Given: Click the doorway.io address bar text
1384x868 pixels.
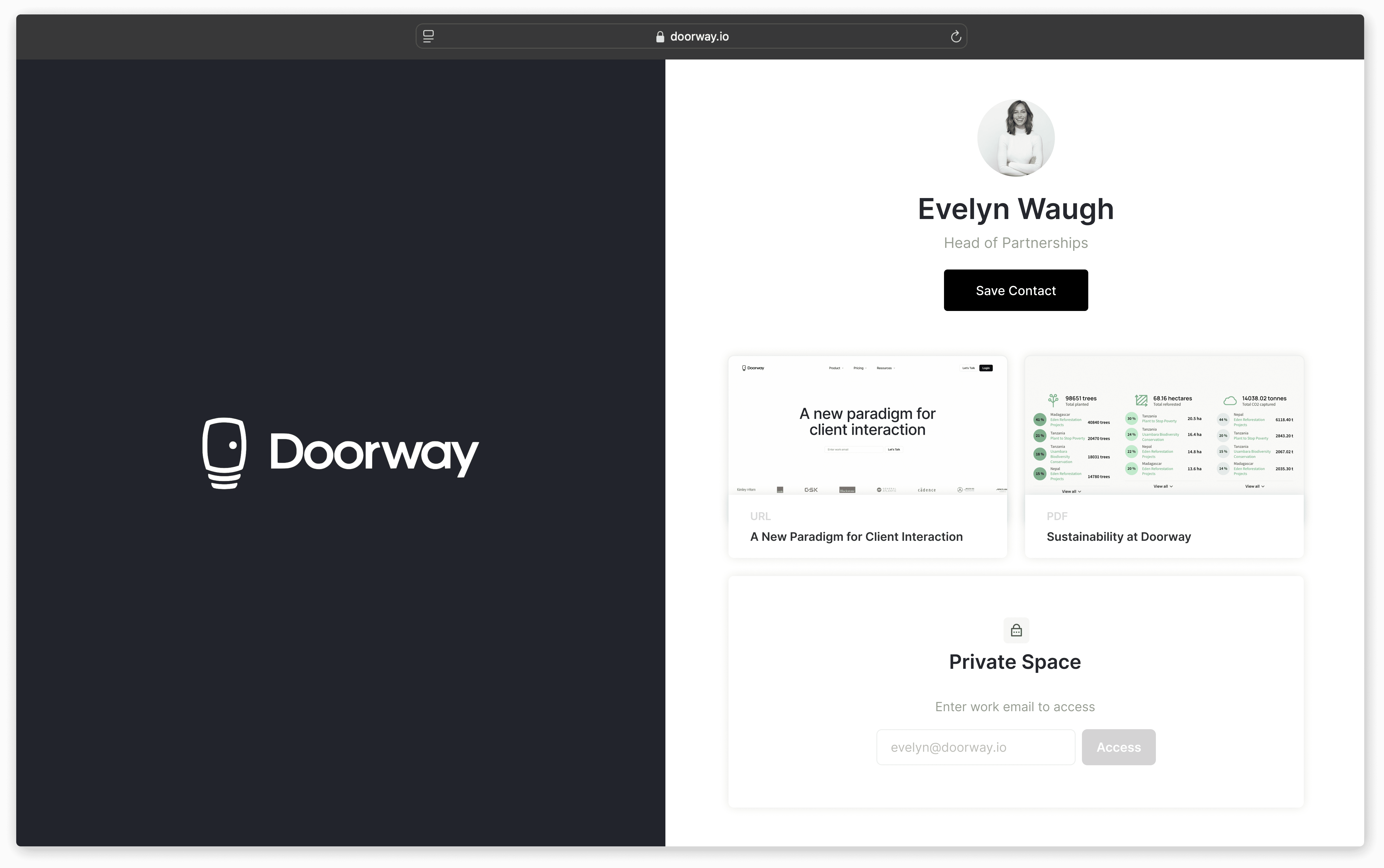Looking at the screenshot, I should click(699, 37).
